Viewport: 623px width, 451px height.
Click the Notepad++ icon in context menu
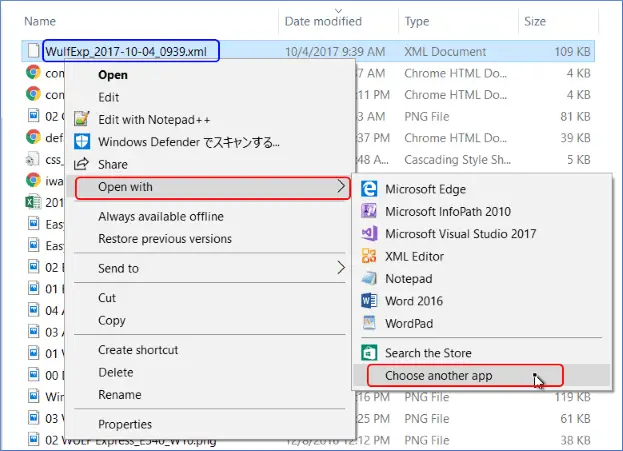[x=82, y=119]
